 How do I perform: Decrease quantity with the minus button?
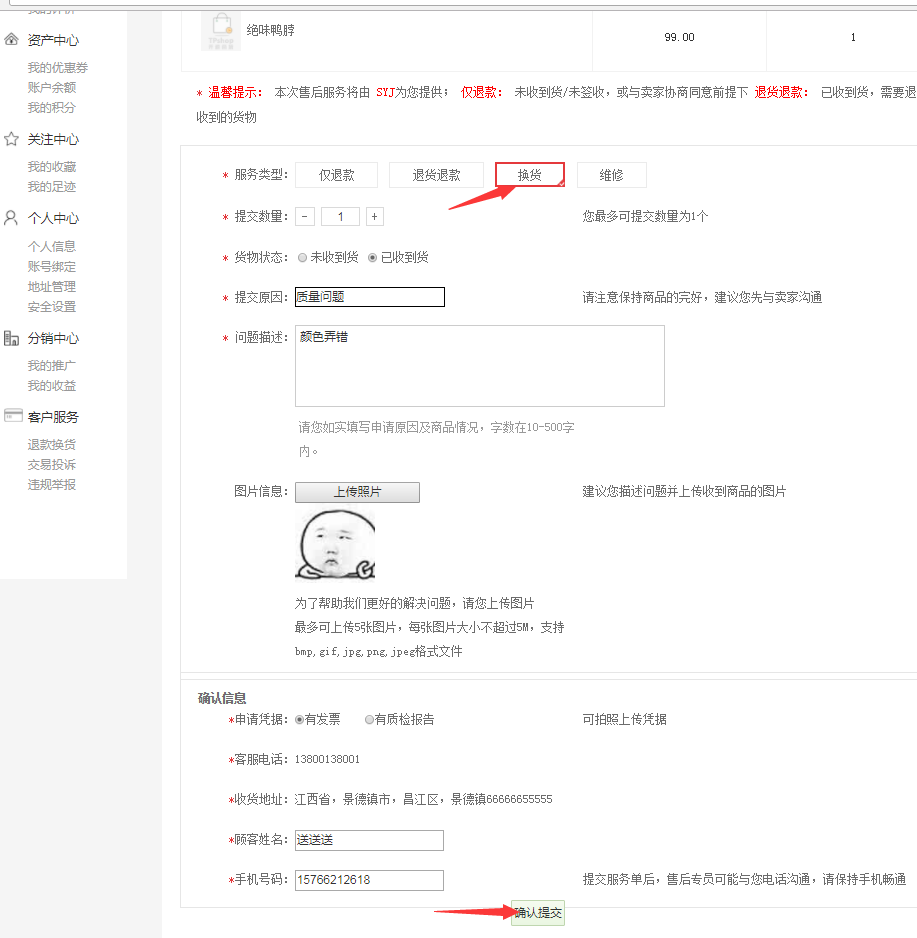coord(305,216)
